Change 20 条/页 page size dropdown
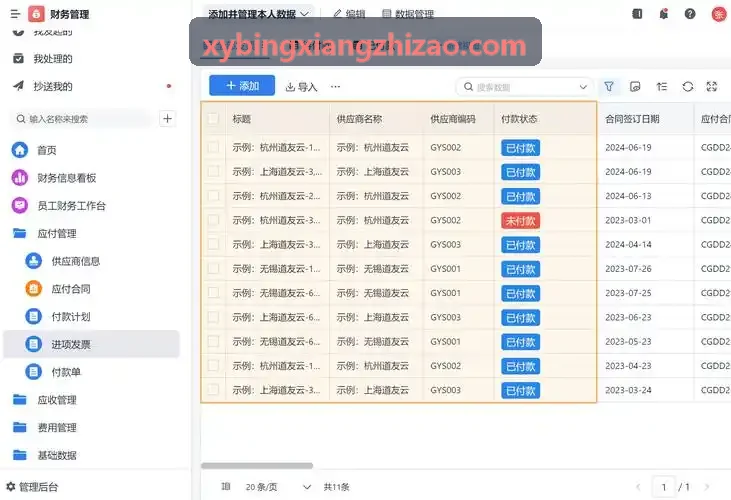The height and width of the screenshot is (500, 731). (x=278, y=487)
